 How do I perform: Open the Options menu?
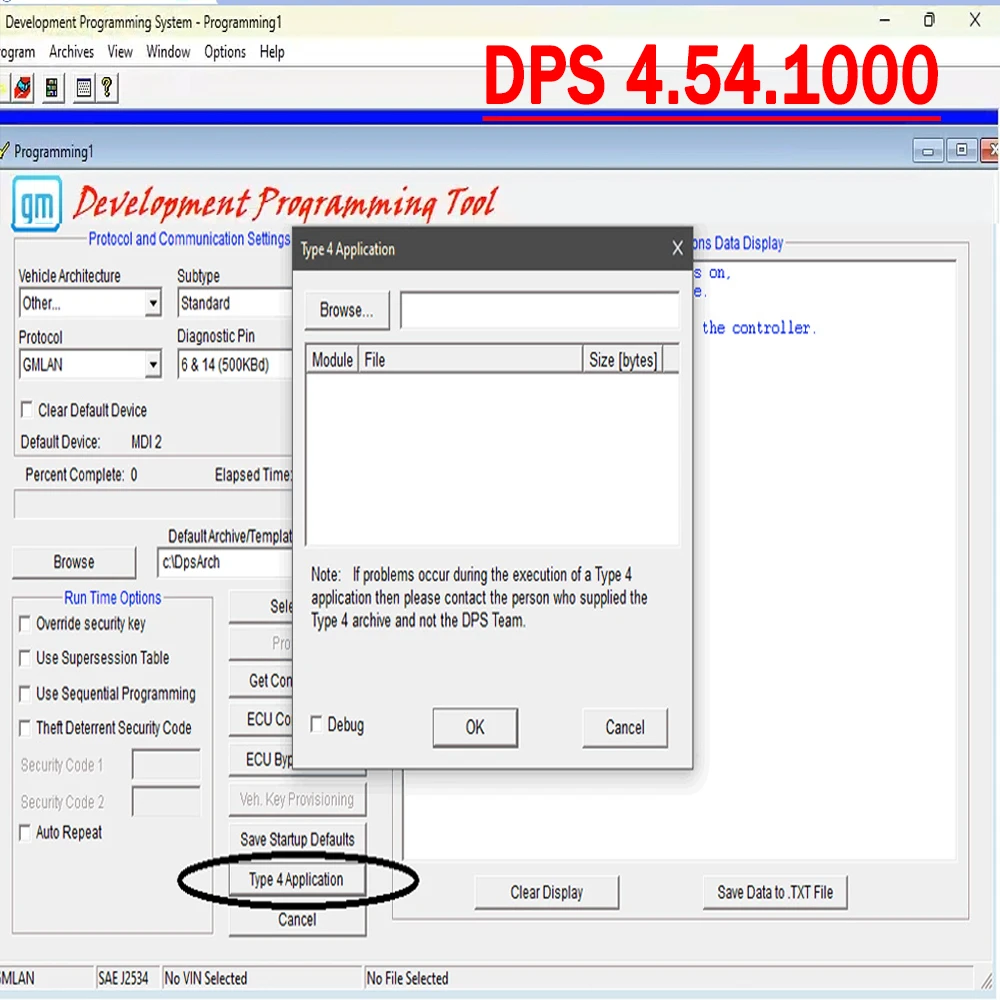tap(224, 52)
